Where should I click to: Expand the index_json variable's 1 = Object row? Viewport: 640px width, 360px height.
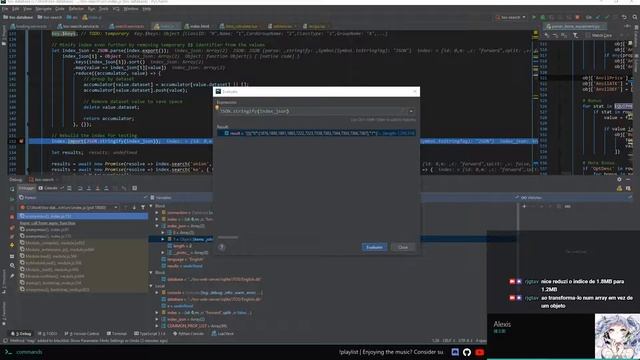click(163, 239)
